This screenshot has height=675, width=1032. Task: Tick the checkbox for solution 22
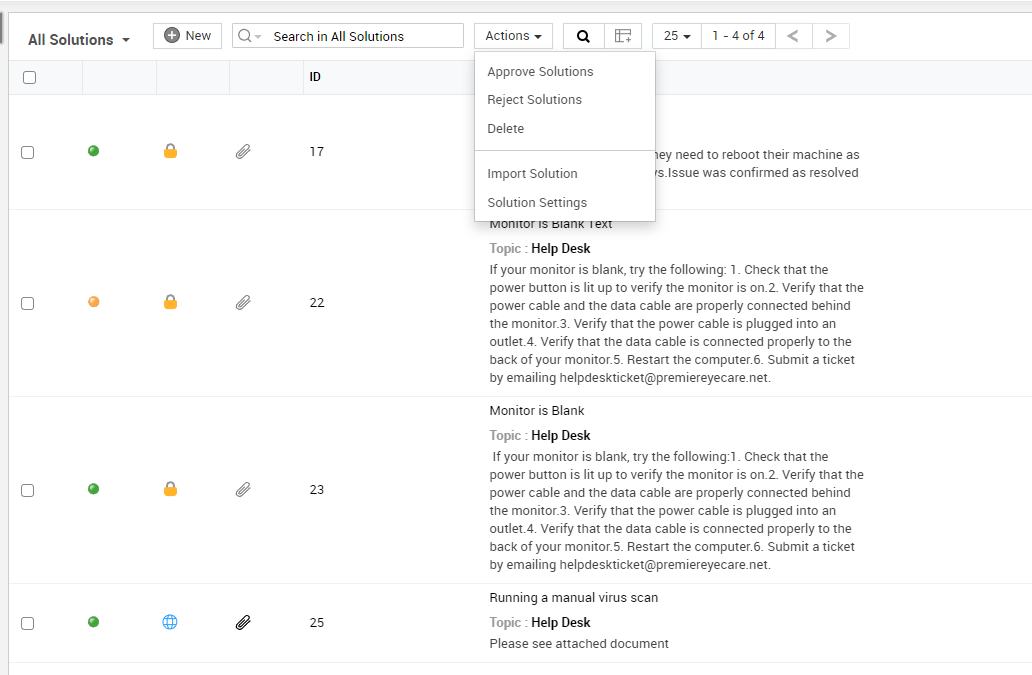pos(28,303)
